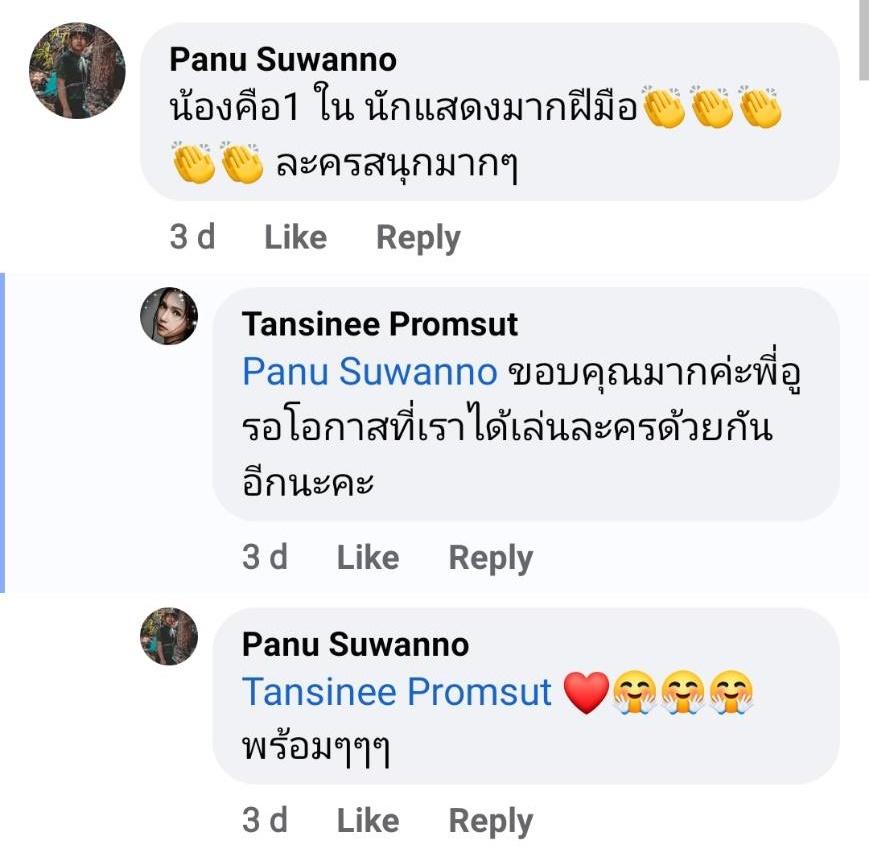869x851 pixels.
Task: Like Tansinee Promsut's reply
Action: click(x=368, y=558)
